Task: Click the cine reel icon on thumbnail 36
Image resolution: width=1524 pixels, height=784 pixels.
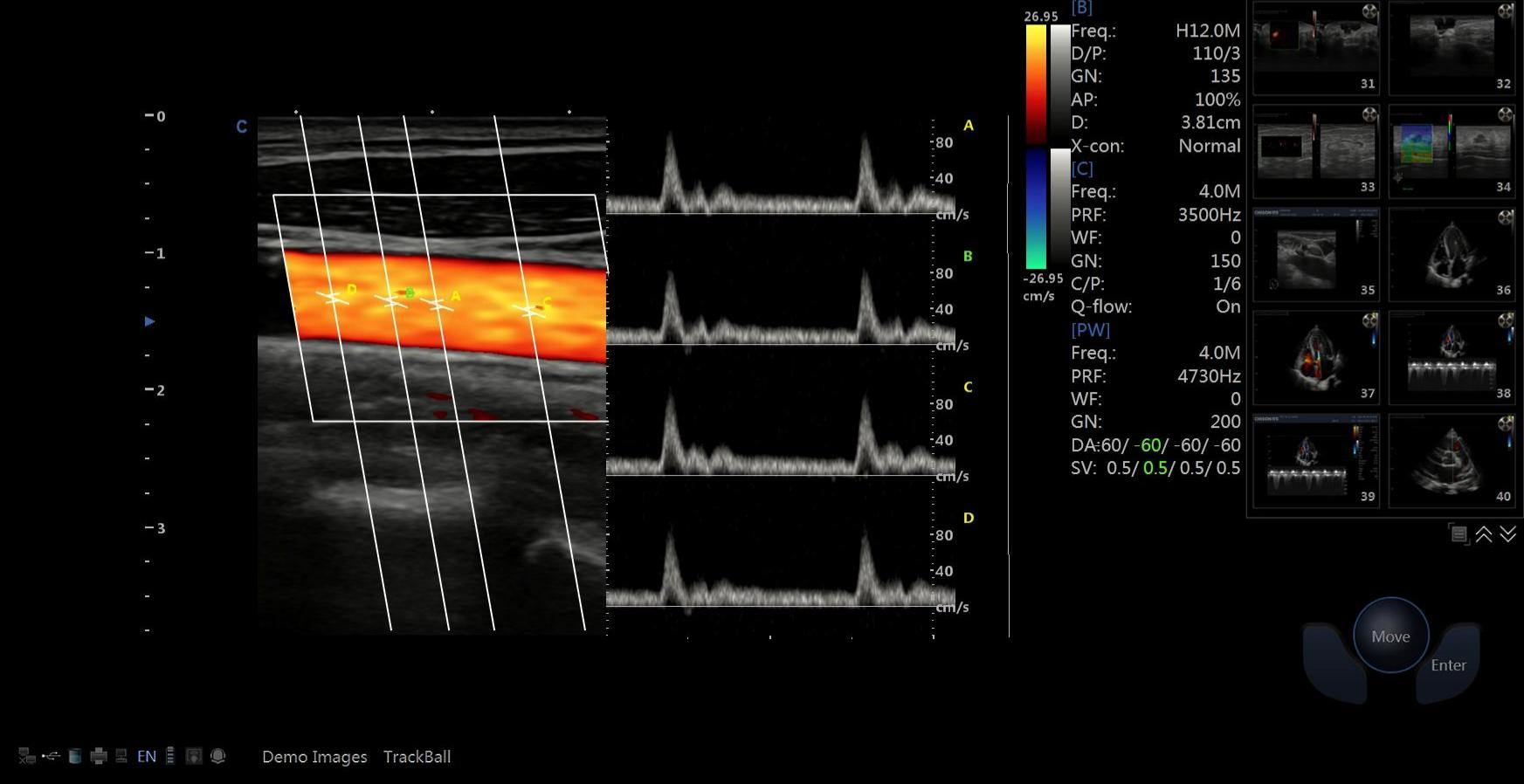Action: [1506, 217]
